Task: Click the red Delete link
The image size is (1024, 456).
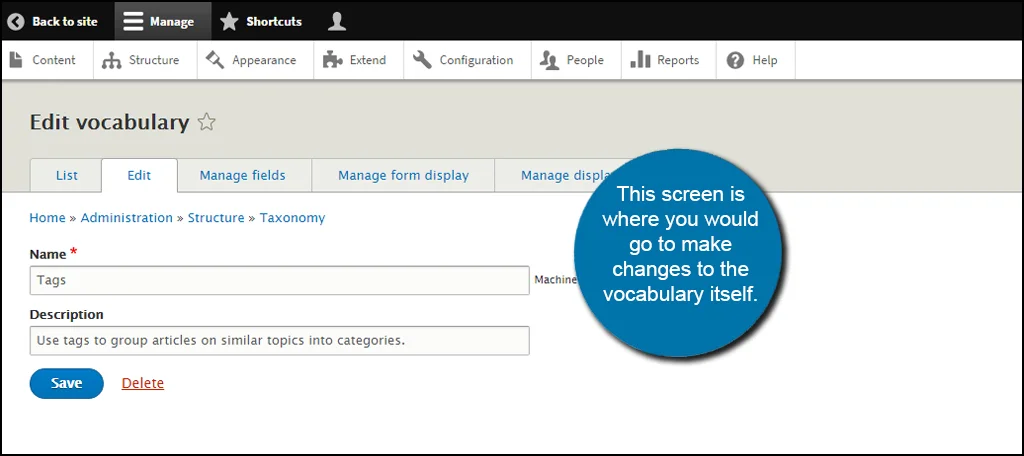Action: [142, 383]
